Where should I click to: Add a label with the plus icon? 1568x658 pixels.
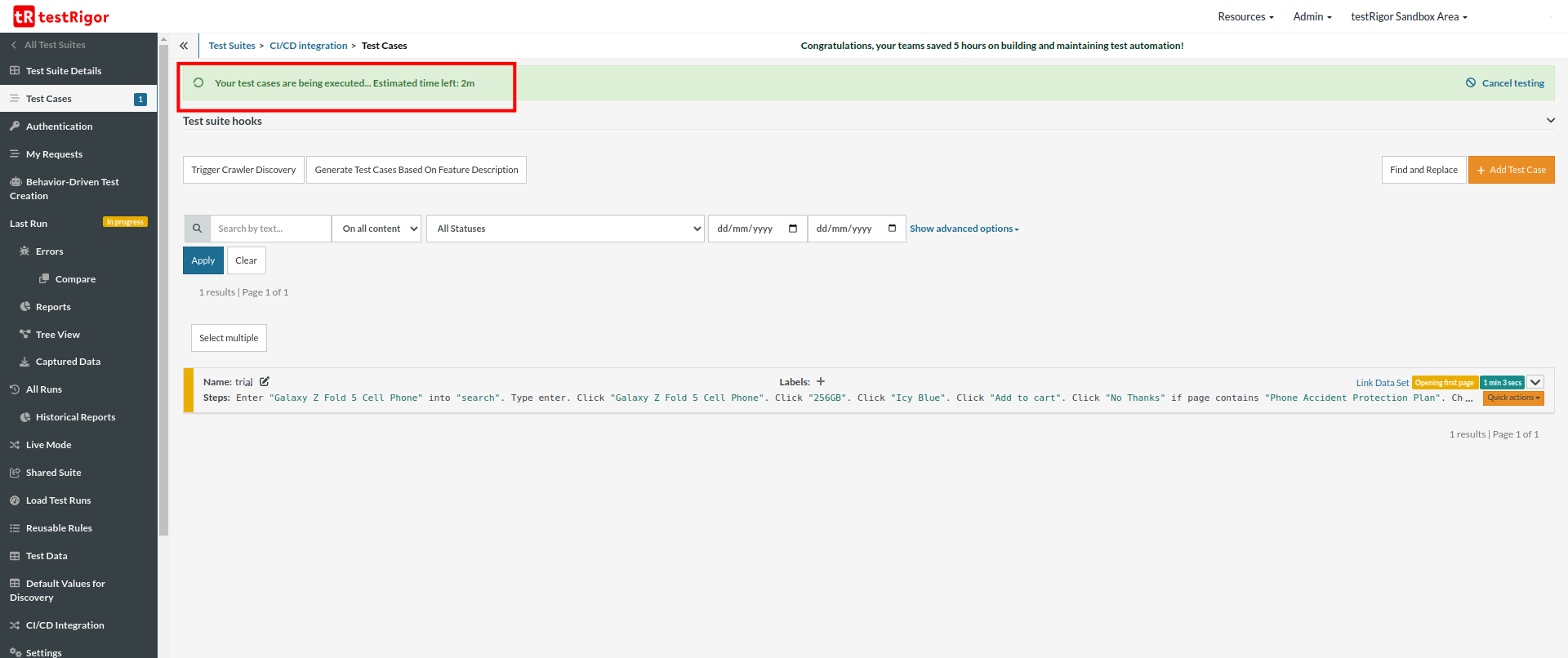(x=821, y=381)
